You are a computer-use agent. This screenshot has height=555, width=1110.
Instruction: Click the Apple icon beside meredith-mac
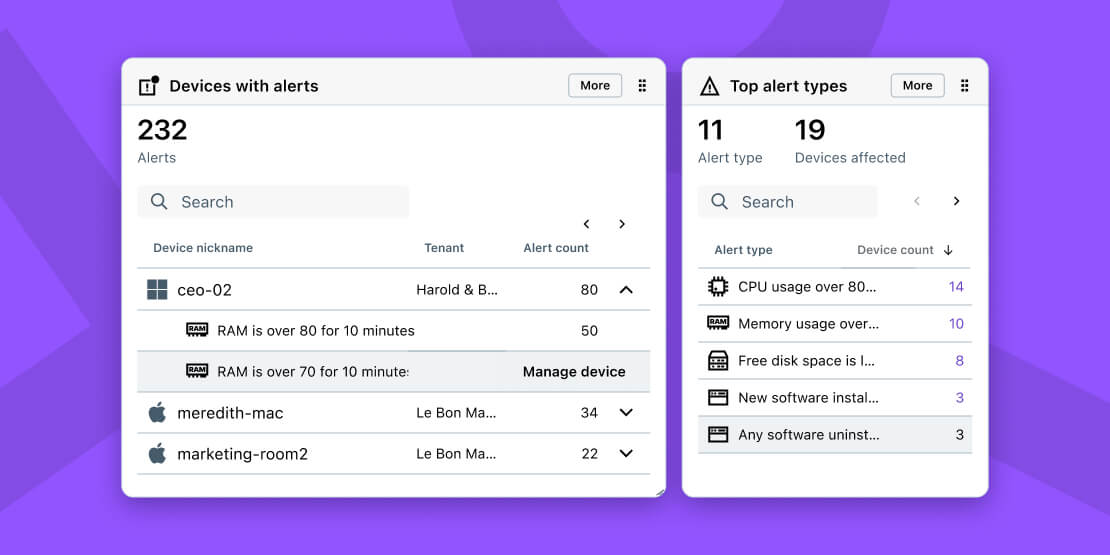click(x=157, y=412)
